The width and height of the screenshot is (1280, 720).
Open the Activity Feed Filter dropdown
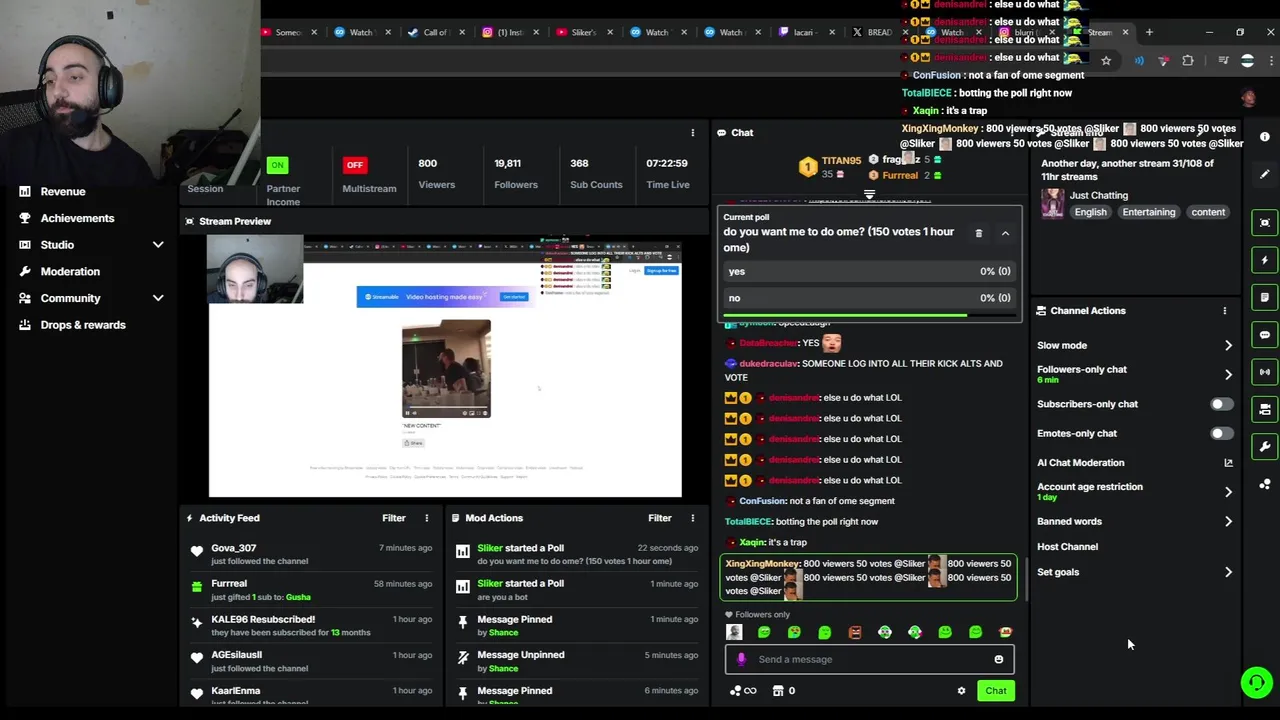tap(394, 518)
